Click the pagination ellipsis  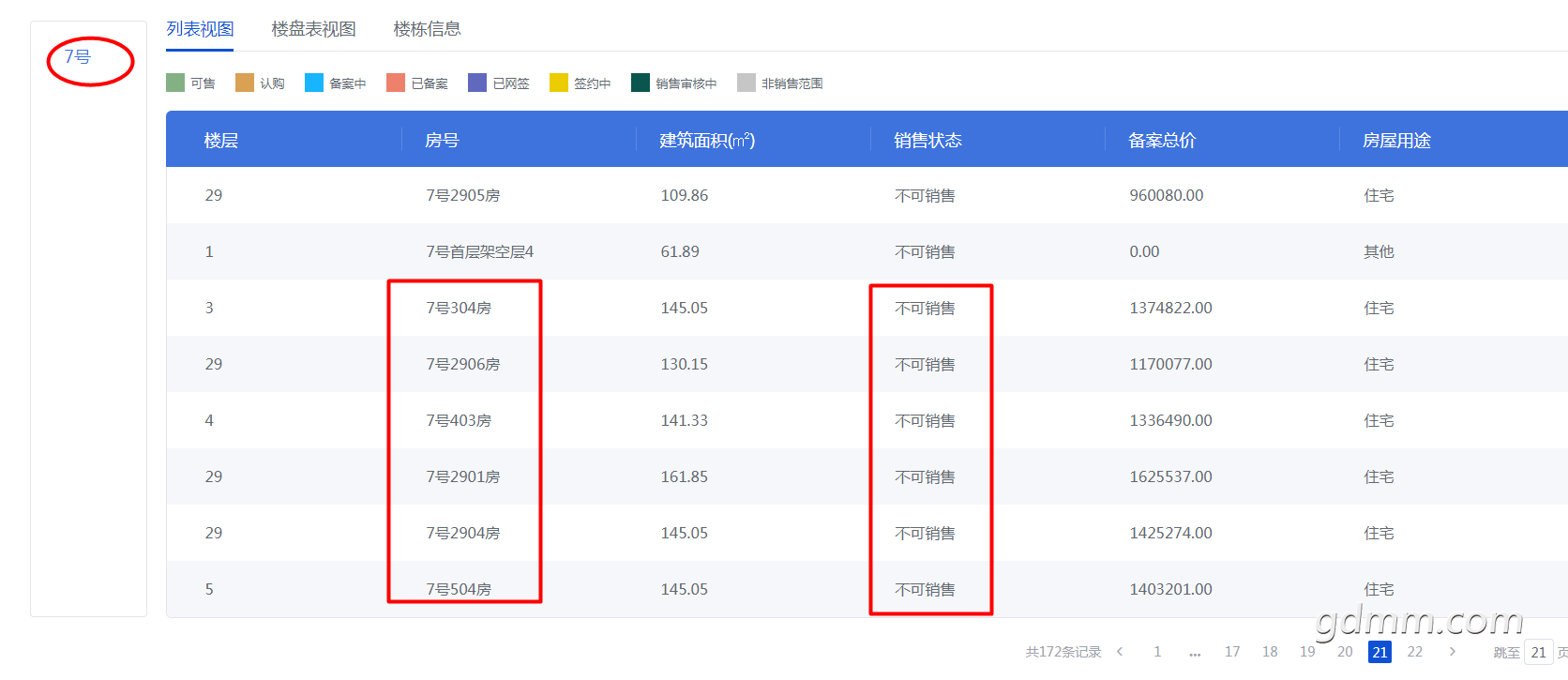tap(1195, 653)
